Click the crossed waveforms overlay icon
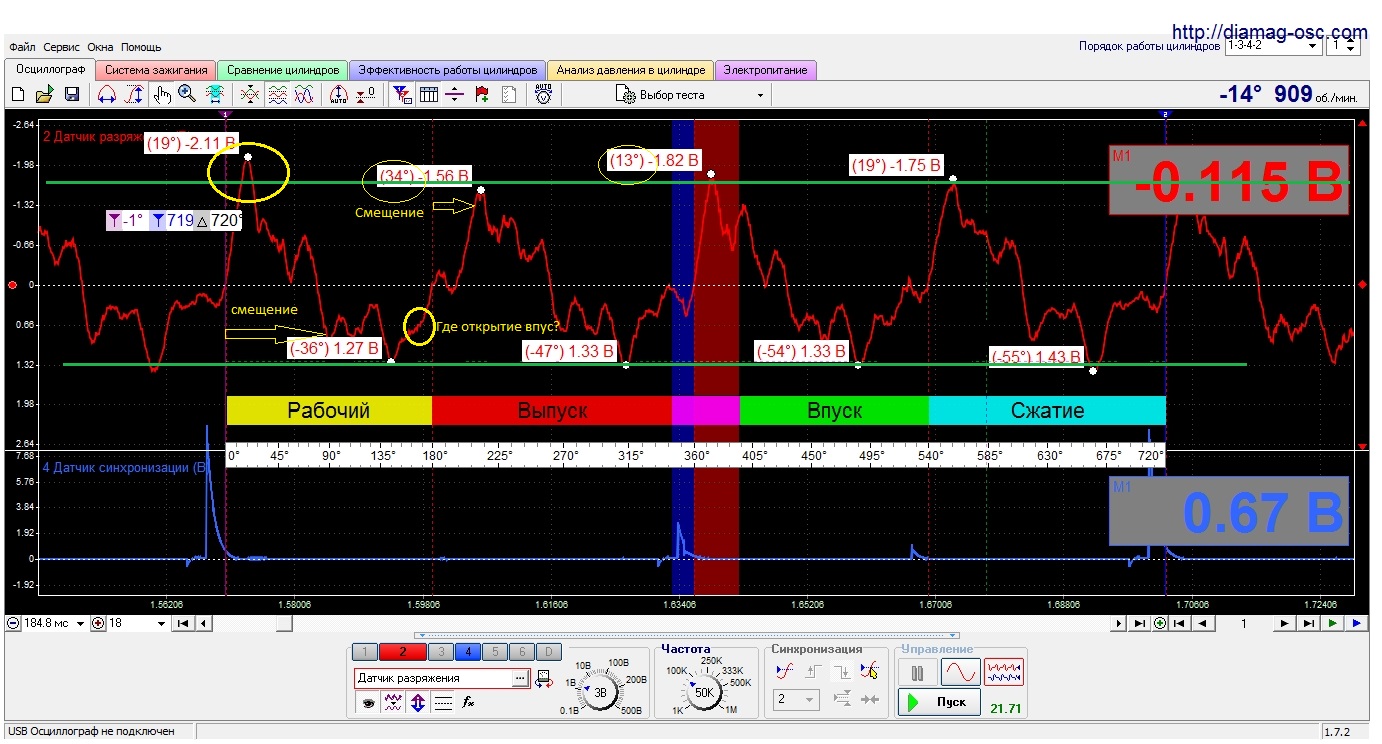The height and width of the screenshot is (744, 1382). coord(250,95)
